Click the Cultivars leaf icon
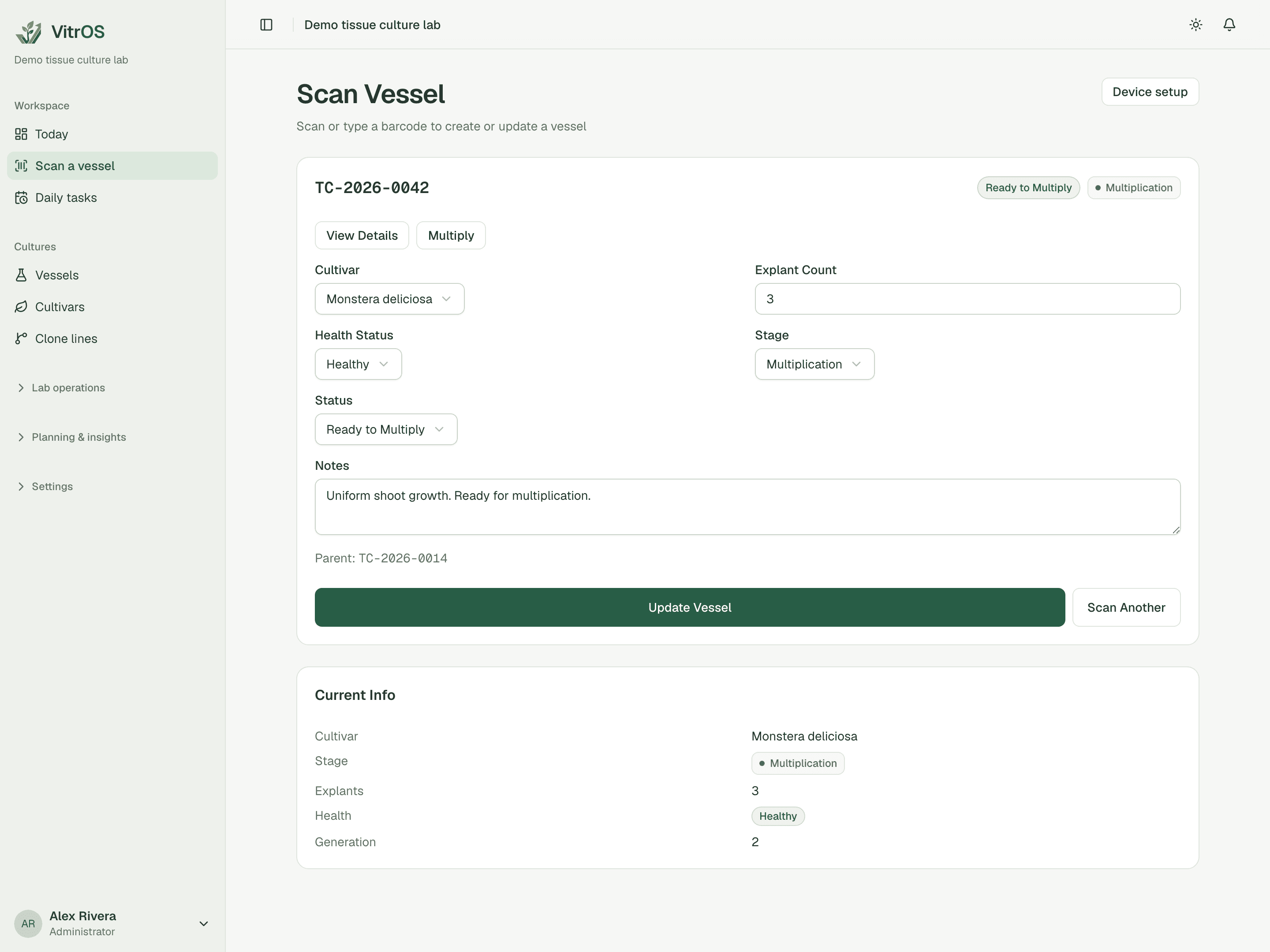This screenshot has width=1270, height=952. click(x=21, y=307)
